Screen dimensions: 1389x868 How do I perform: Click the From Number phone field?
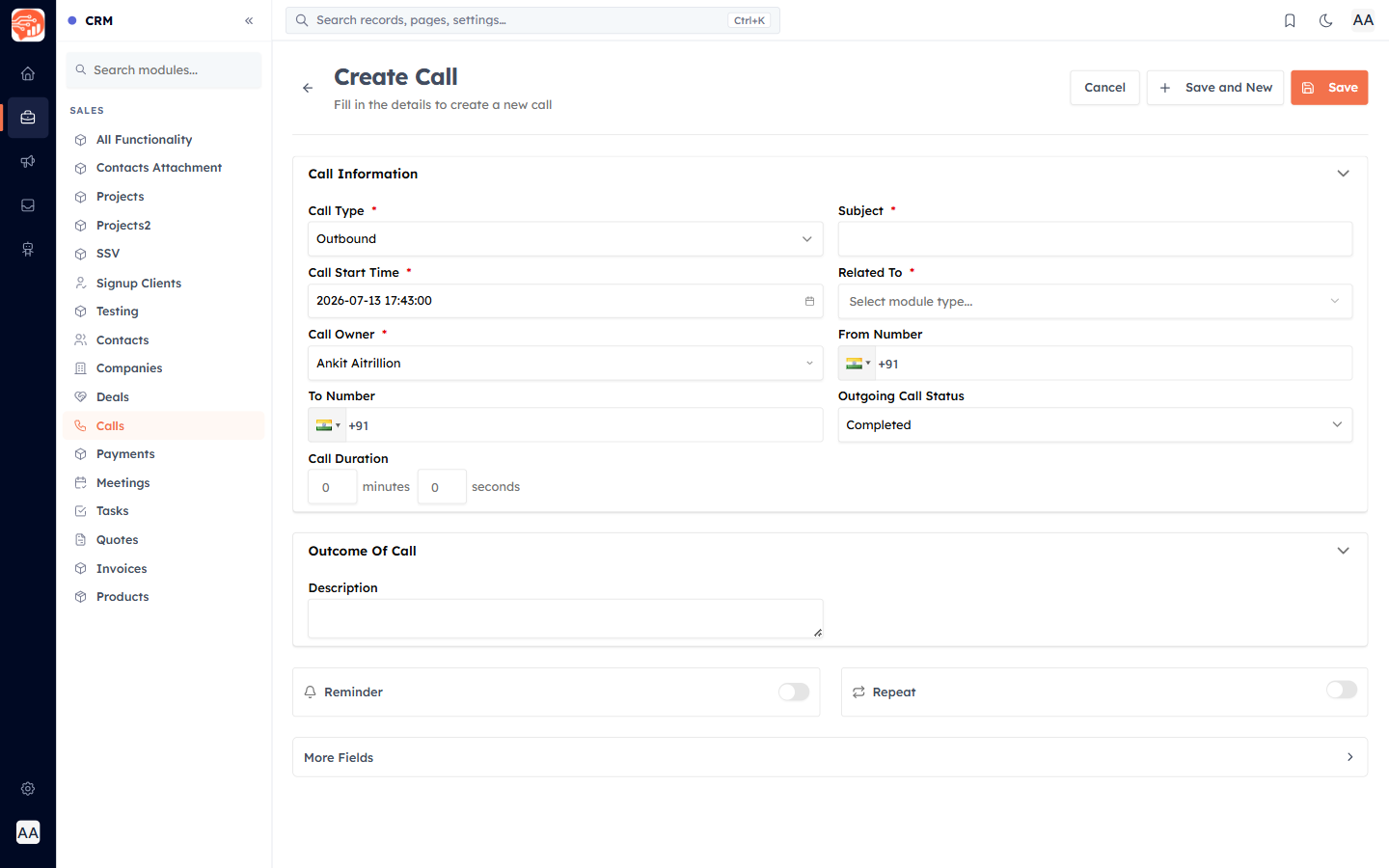tap(1112, 364)
